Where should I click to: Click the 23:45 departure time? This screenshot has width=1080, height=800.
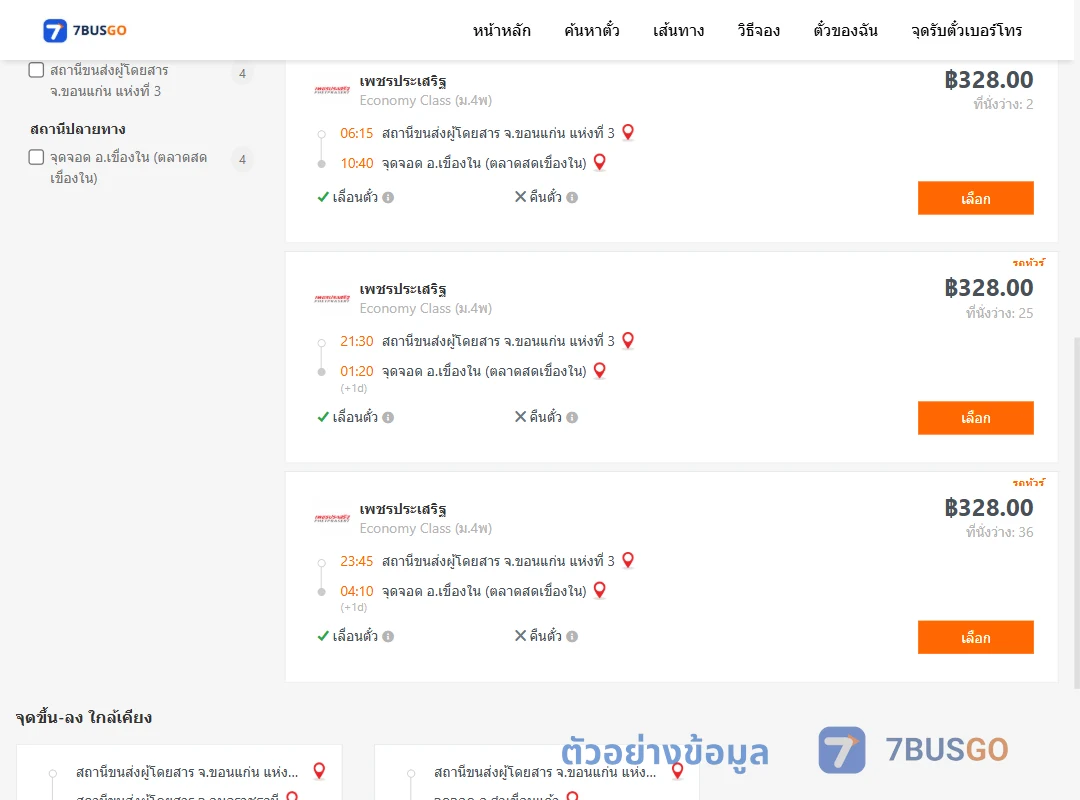(x=356, y=562)
